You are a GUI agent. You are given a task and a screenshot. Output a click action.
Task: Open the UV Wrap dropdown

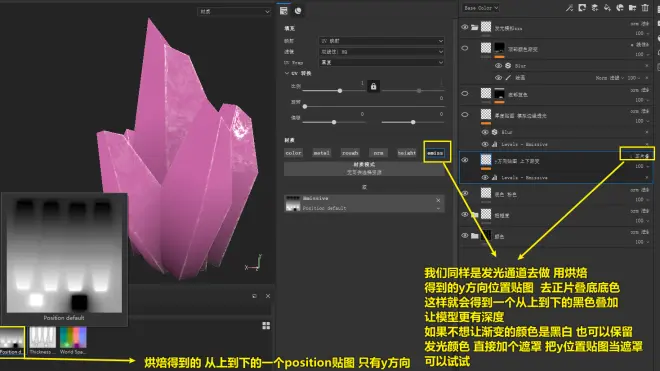click(x=381, y=62)
